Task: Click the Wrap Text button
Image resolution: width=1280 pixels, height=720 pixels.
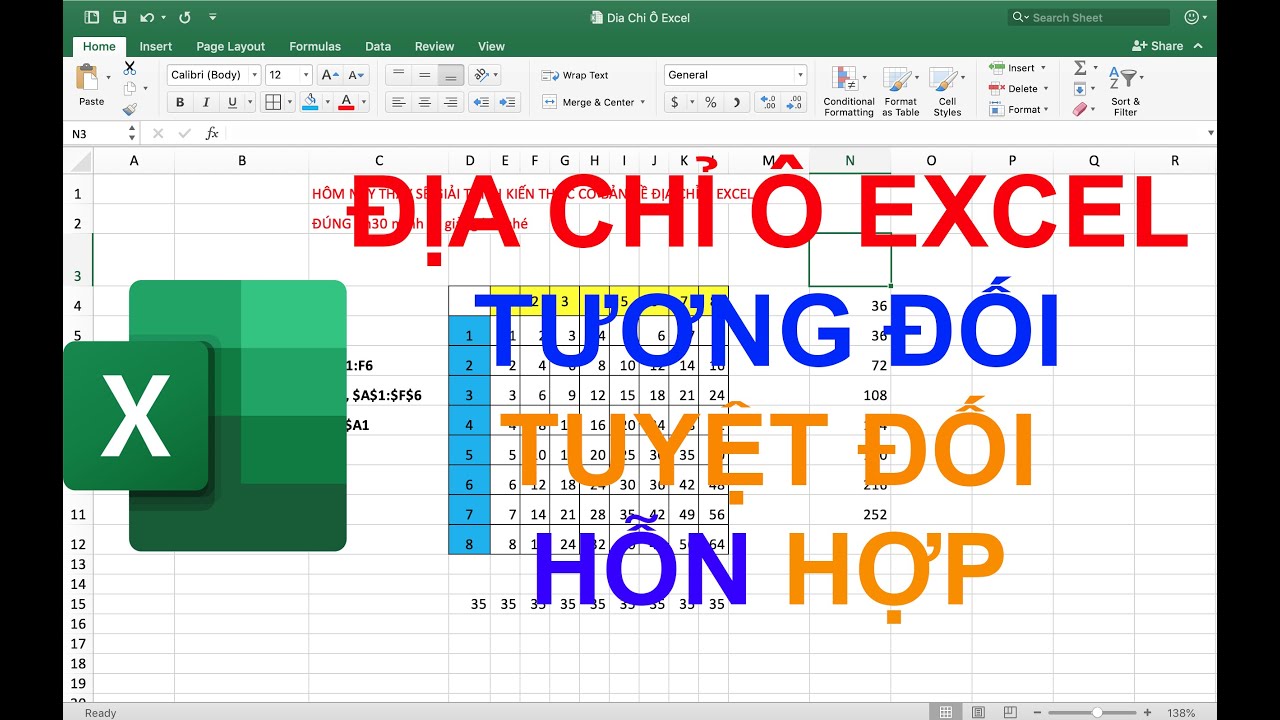Action: [575, 75]
